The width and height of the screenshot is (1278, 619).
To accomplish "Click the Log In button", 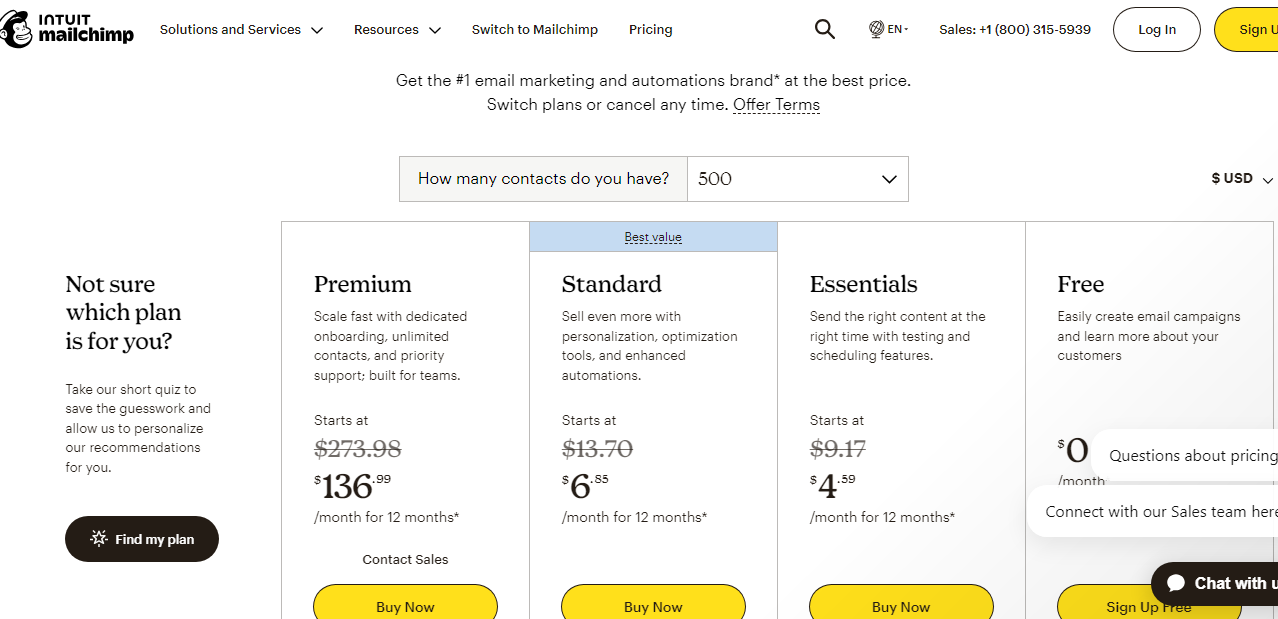I will click(x=1157, y=30).
